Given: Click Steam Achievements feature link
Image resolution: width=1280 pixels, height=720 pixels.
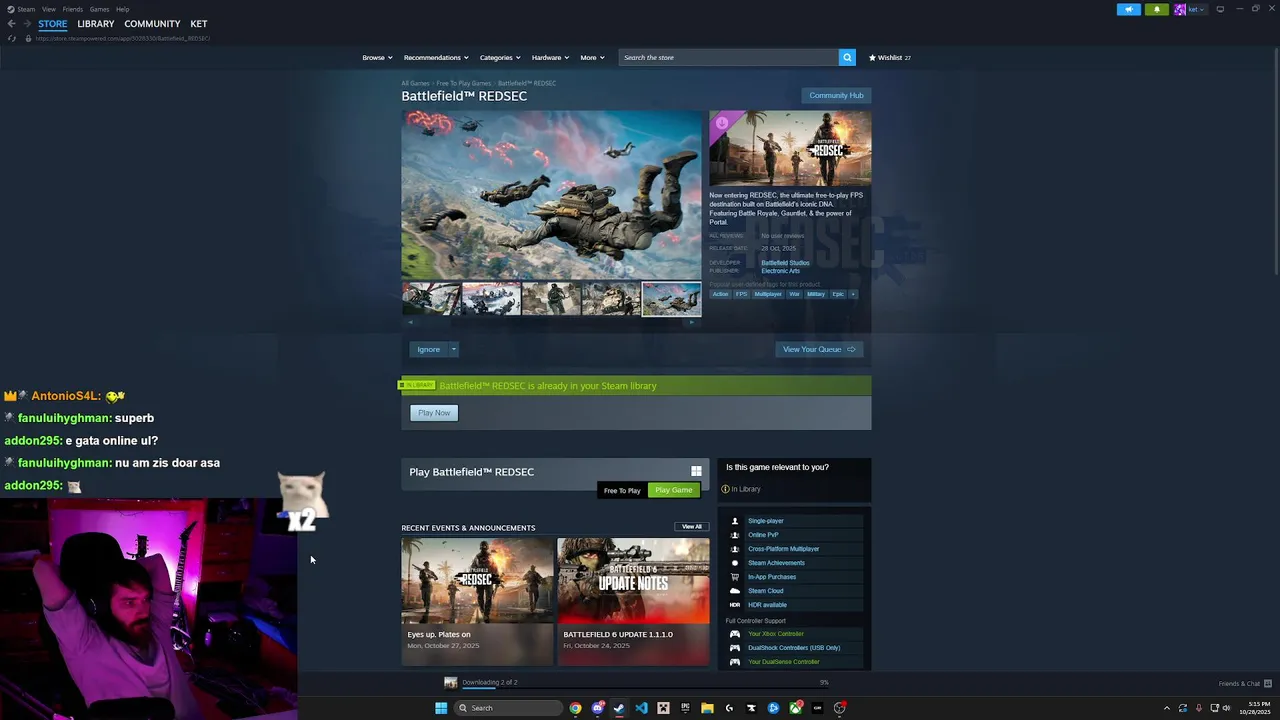Looking at the screenshot, I should pos(776,563).
